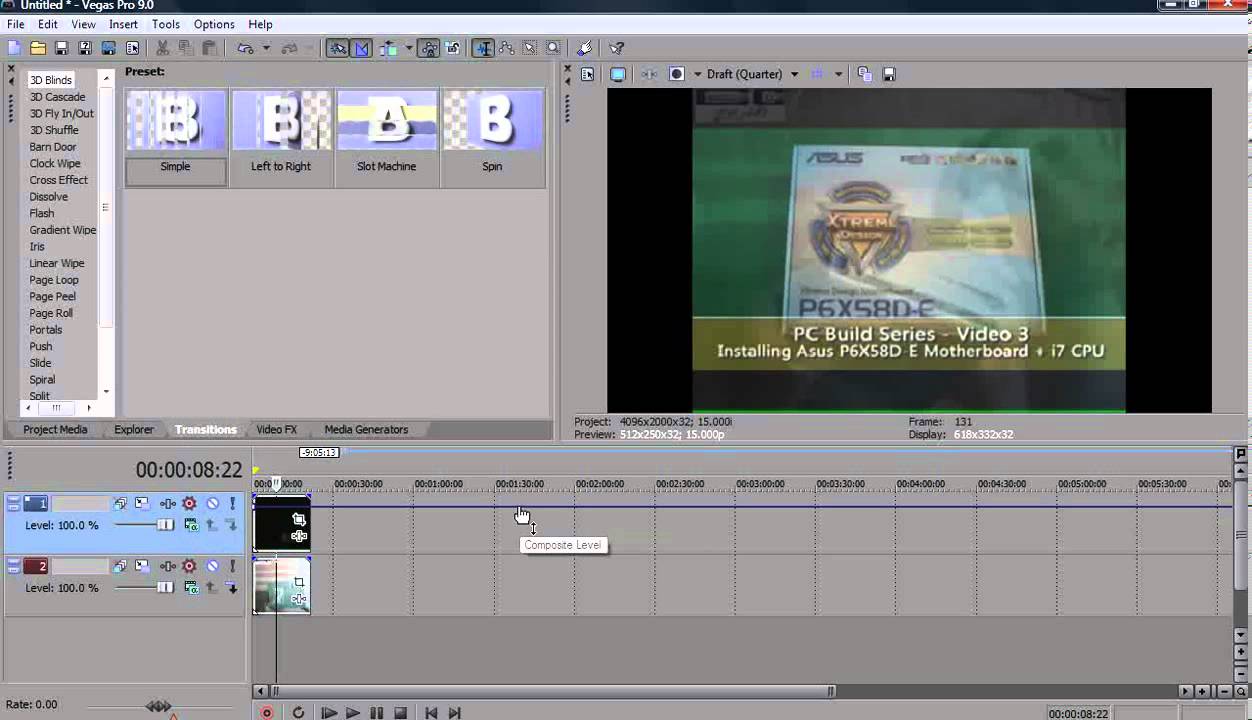
Task: Toggle Auto Ripple in the toolbar
Action: pyautogui.click(x=389, y=48)
